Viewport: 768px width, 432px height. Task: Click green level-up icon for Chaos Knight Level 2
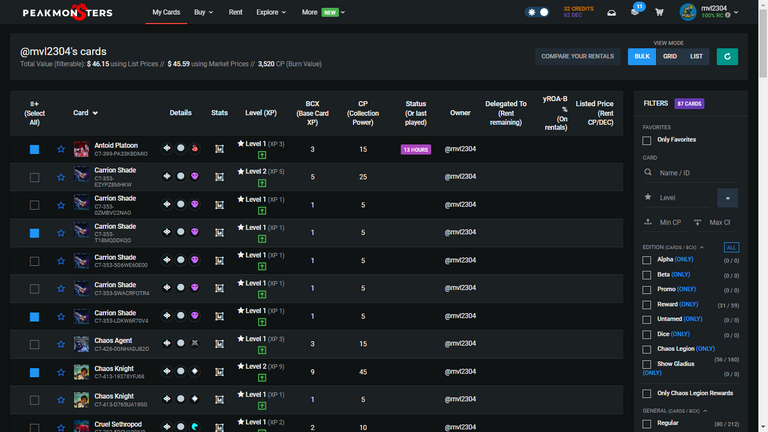click(x=262, y=378)
